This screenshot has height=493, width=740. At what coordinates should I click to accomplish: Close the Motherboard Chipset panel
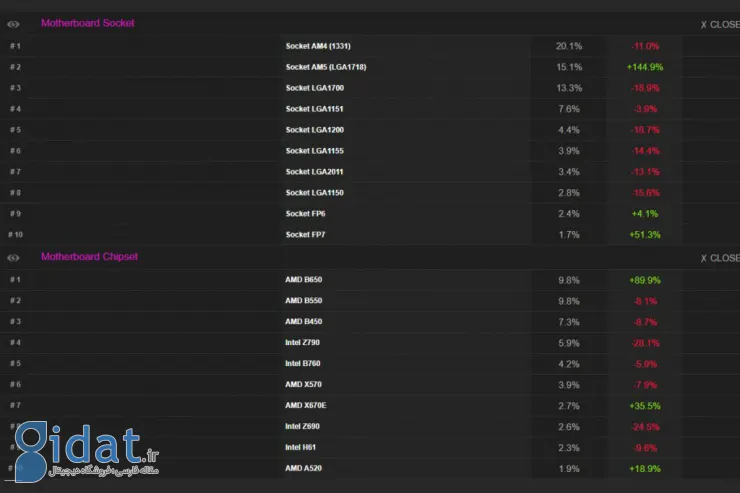719,258
